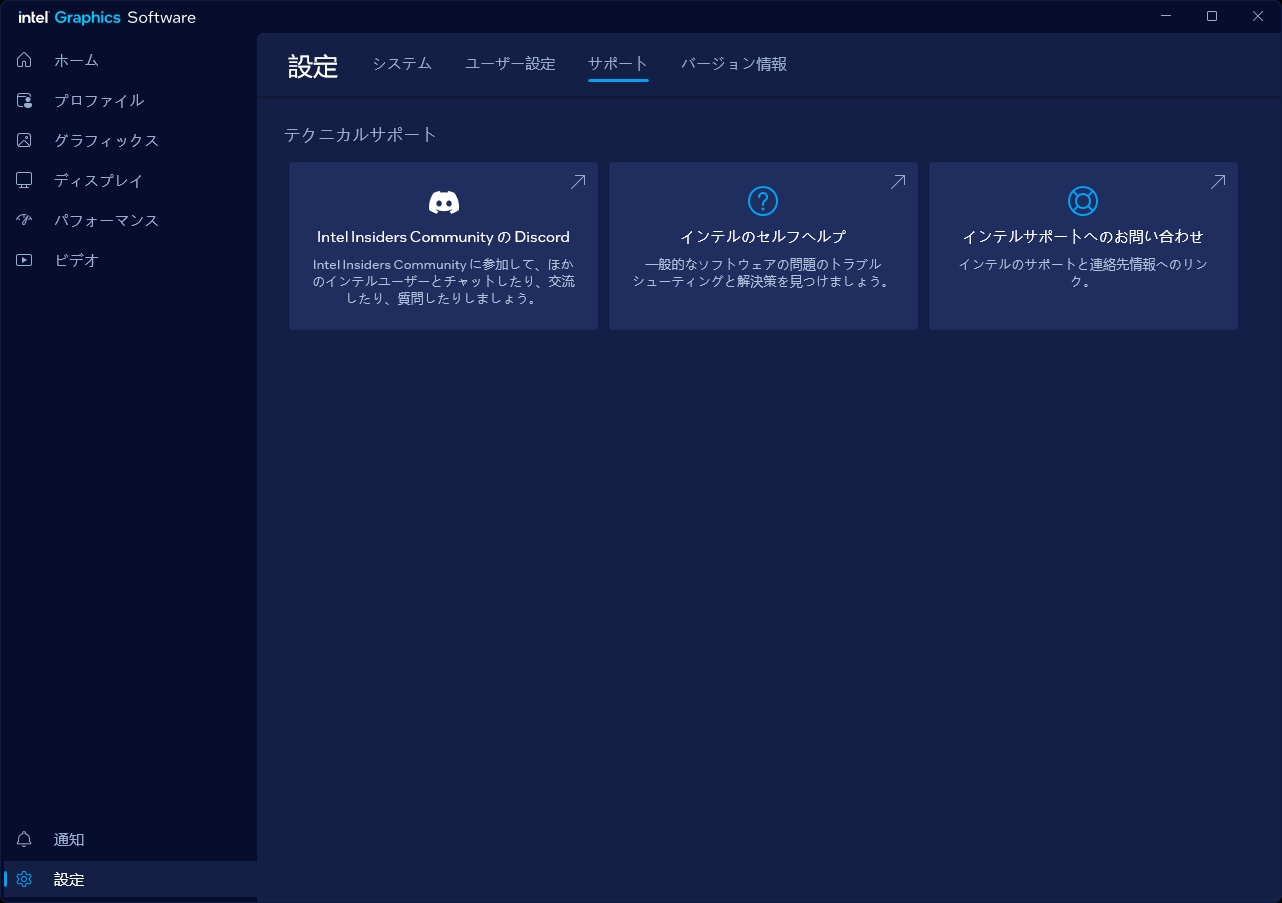The image size is (1282, 903).
Task: Open インテルサポートへのお問い合わせ card title
Action: click(x=1083, y=237)
